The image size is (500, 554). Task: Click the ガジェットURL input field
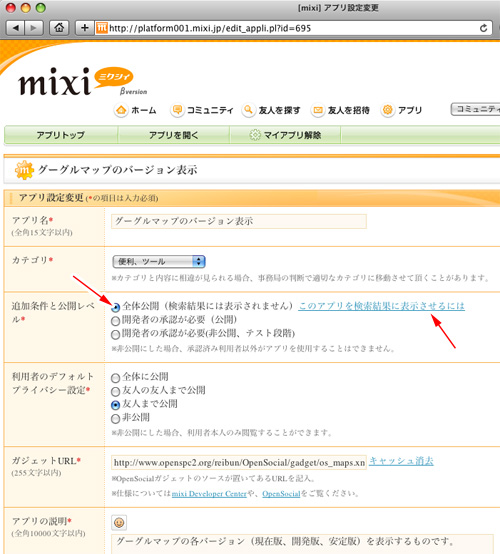click(239, 462)
